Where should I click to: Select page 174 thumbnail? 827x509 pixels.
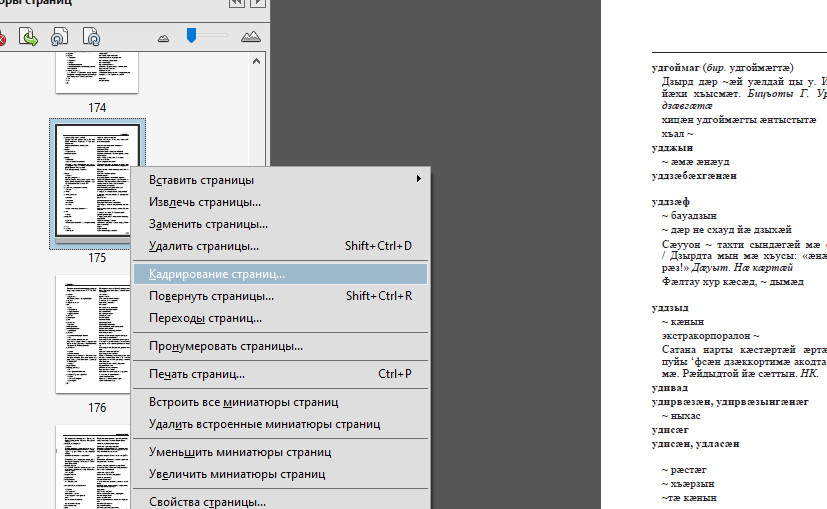[x=97, y=72]
